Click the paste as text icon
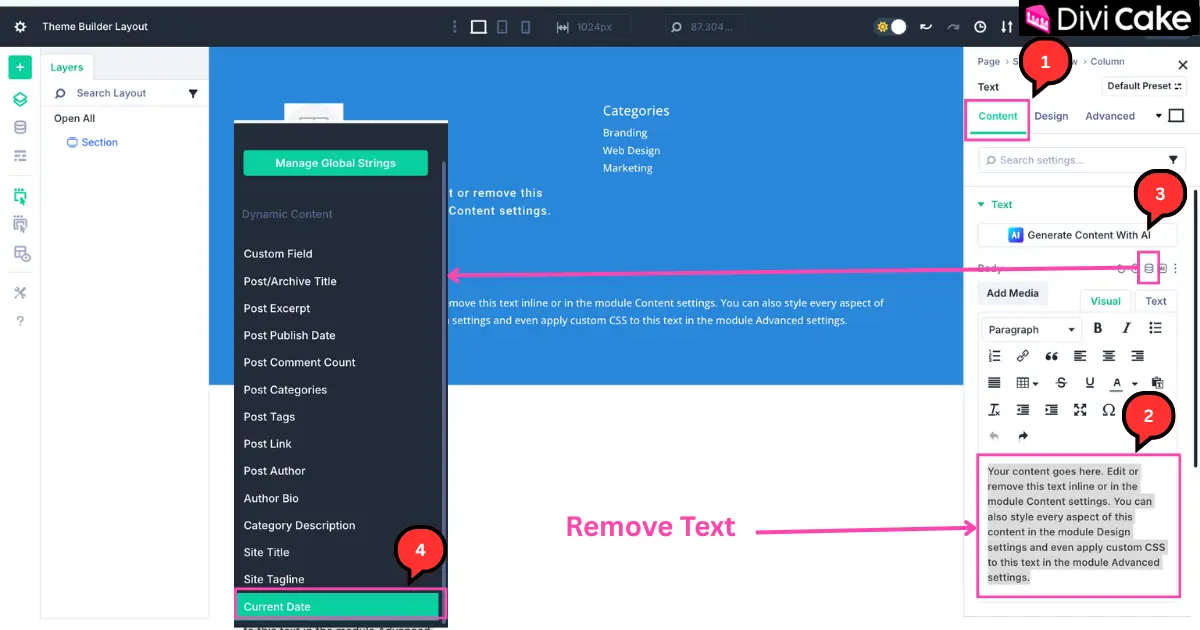This screenshot has height=630, width=1200. [1158, 383]
